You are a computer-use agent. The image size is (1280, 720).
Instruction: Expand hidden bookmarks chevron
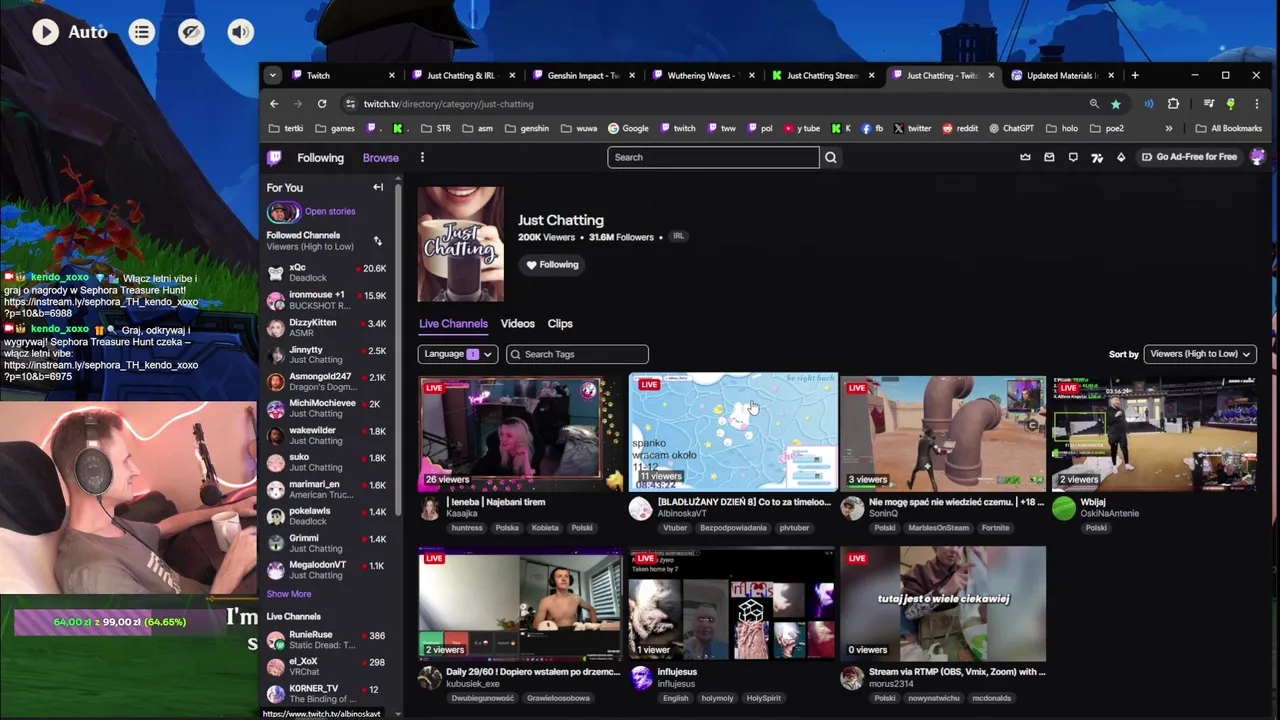(1168, 128)
